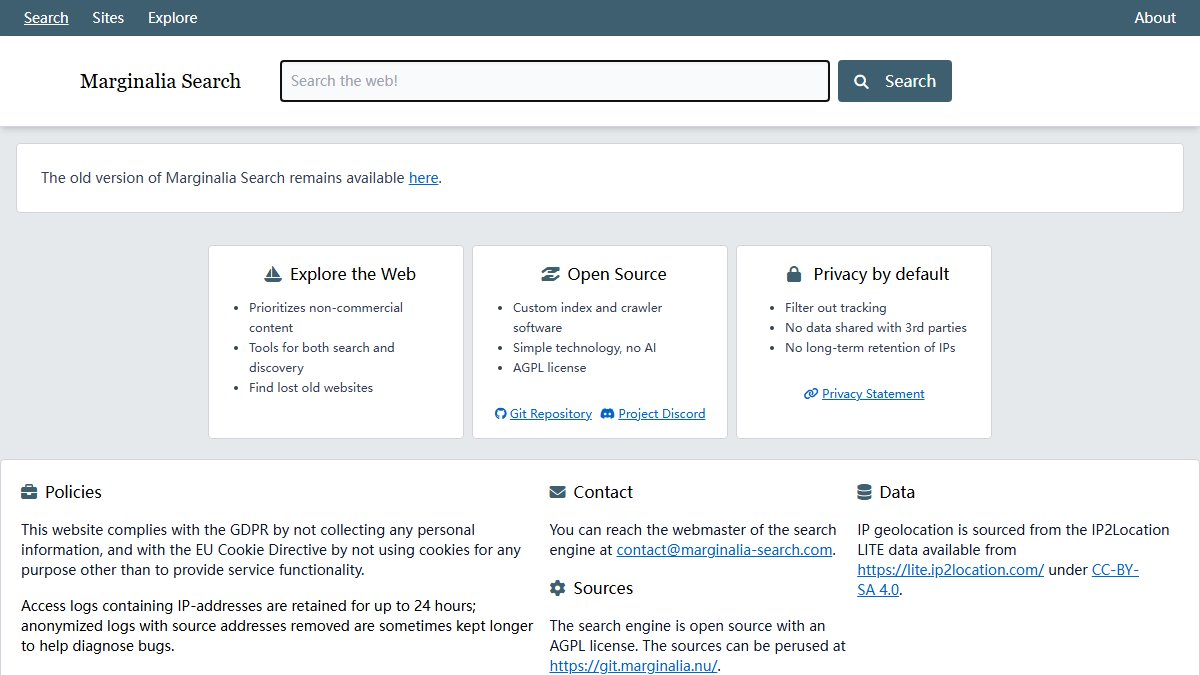Screen dimensions: 1200x675
Task: Go to the Sites navigation item
Action: tap(108, 18)
